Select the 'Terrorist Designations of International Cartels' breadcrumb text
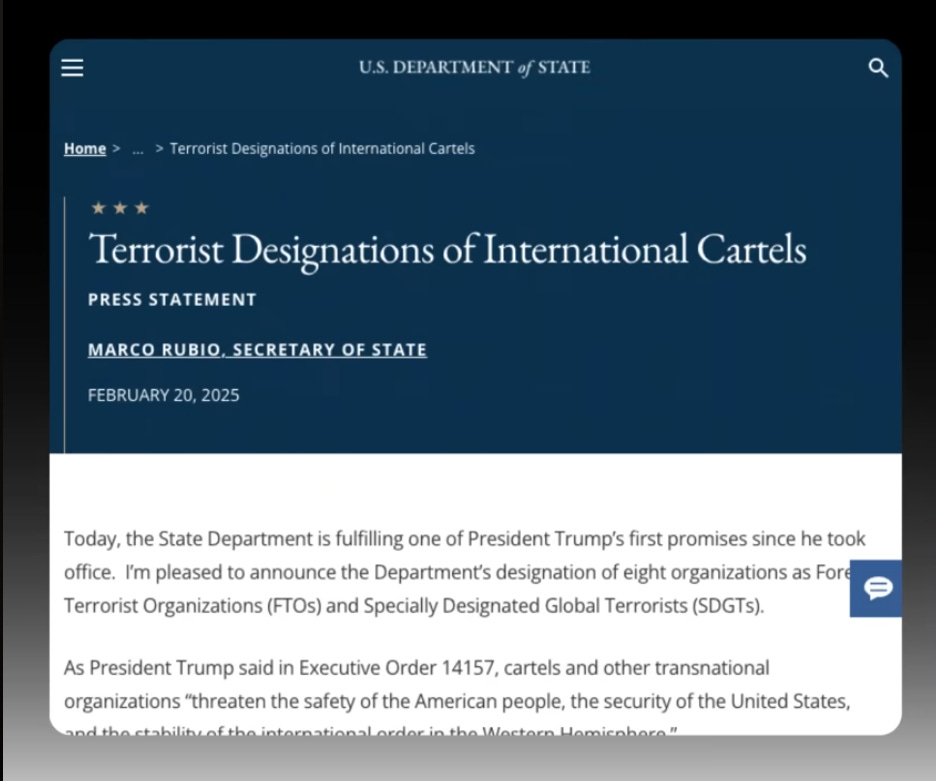Screen dimensions: 936x781 coord(322,149)
